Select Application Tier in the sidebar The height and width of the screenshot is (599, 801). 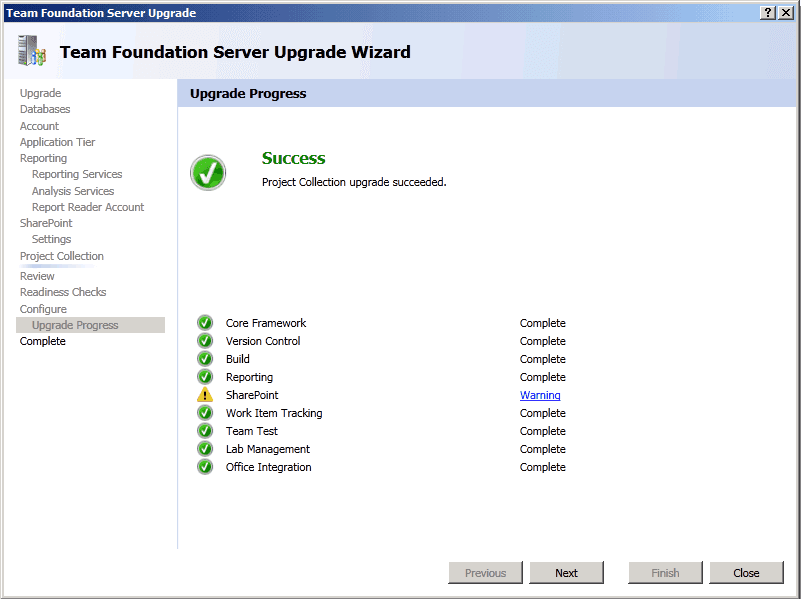58,142
